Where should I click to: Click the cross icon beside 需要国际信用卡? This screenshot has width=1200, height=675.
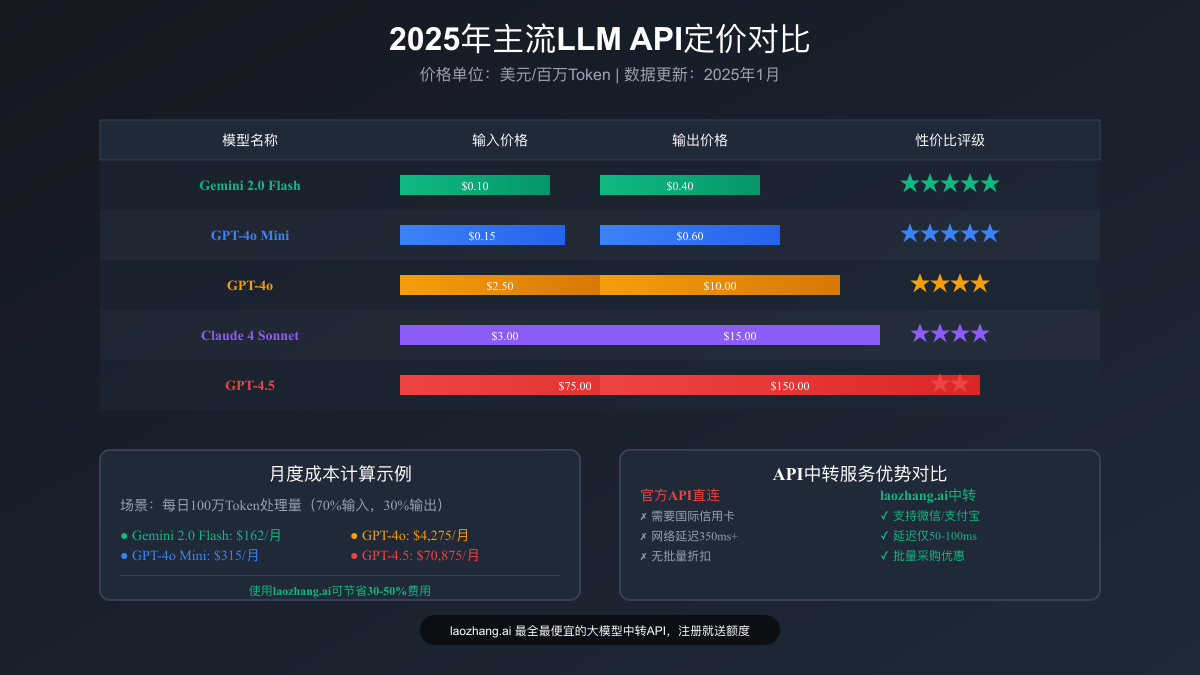(646, 516)
